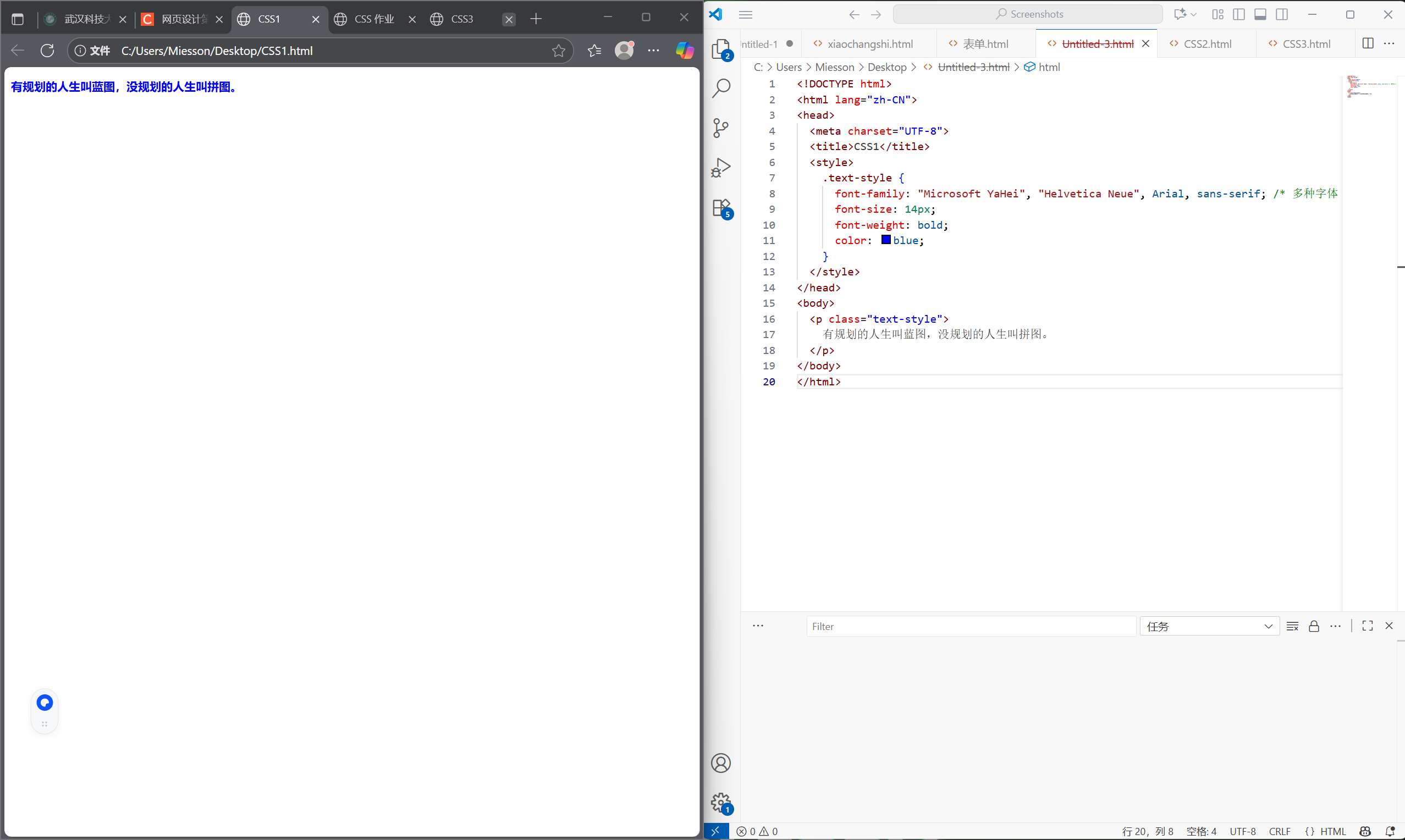Switch to the CSS2.html editor tab

coord(1207,43)
